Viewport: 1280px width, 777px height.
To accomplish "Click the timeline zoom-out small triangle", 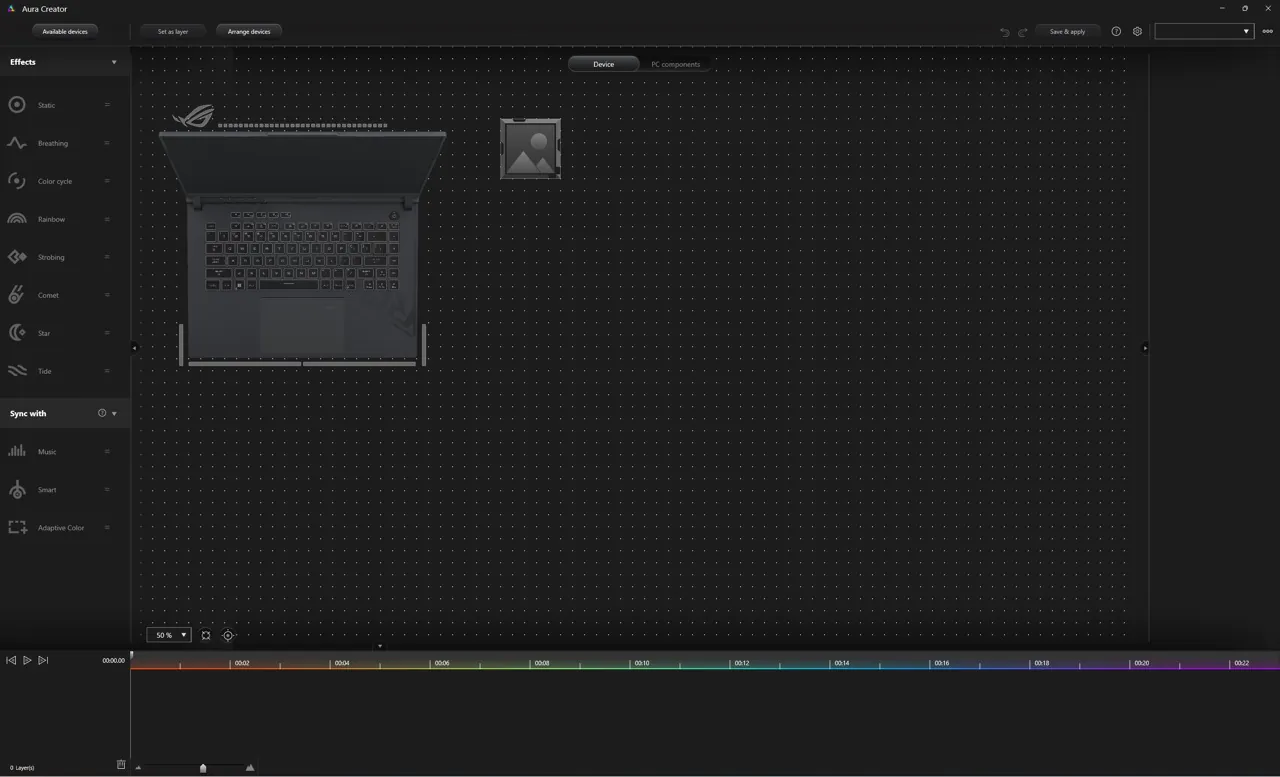I will (x=138, y=768).
